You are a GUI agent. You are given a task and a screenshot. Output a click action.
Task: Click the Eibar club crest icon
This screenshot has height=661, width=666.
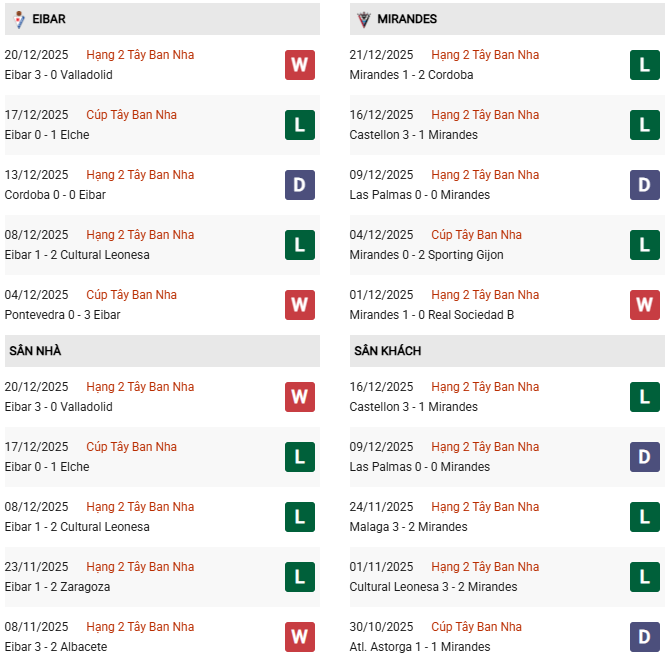19,19
